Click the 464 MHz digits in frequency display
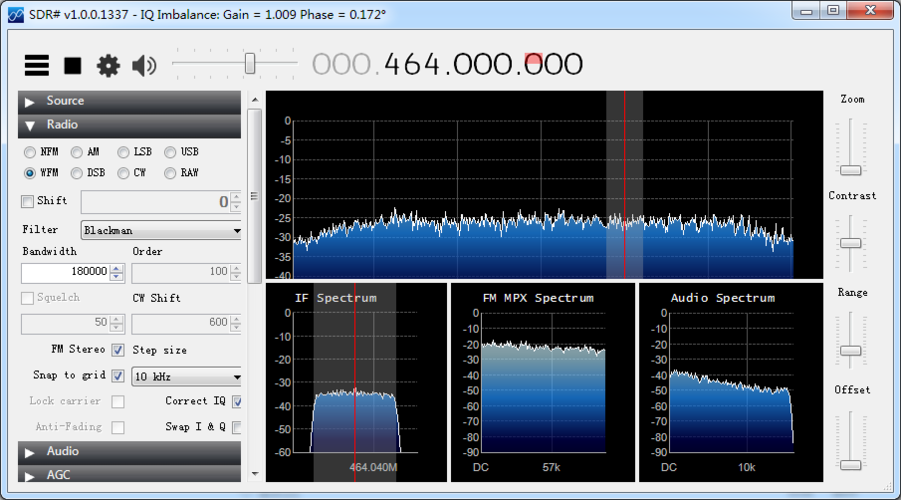 412,64
